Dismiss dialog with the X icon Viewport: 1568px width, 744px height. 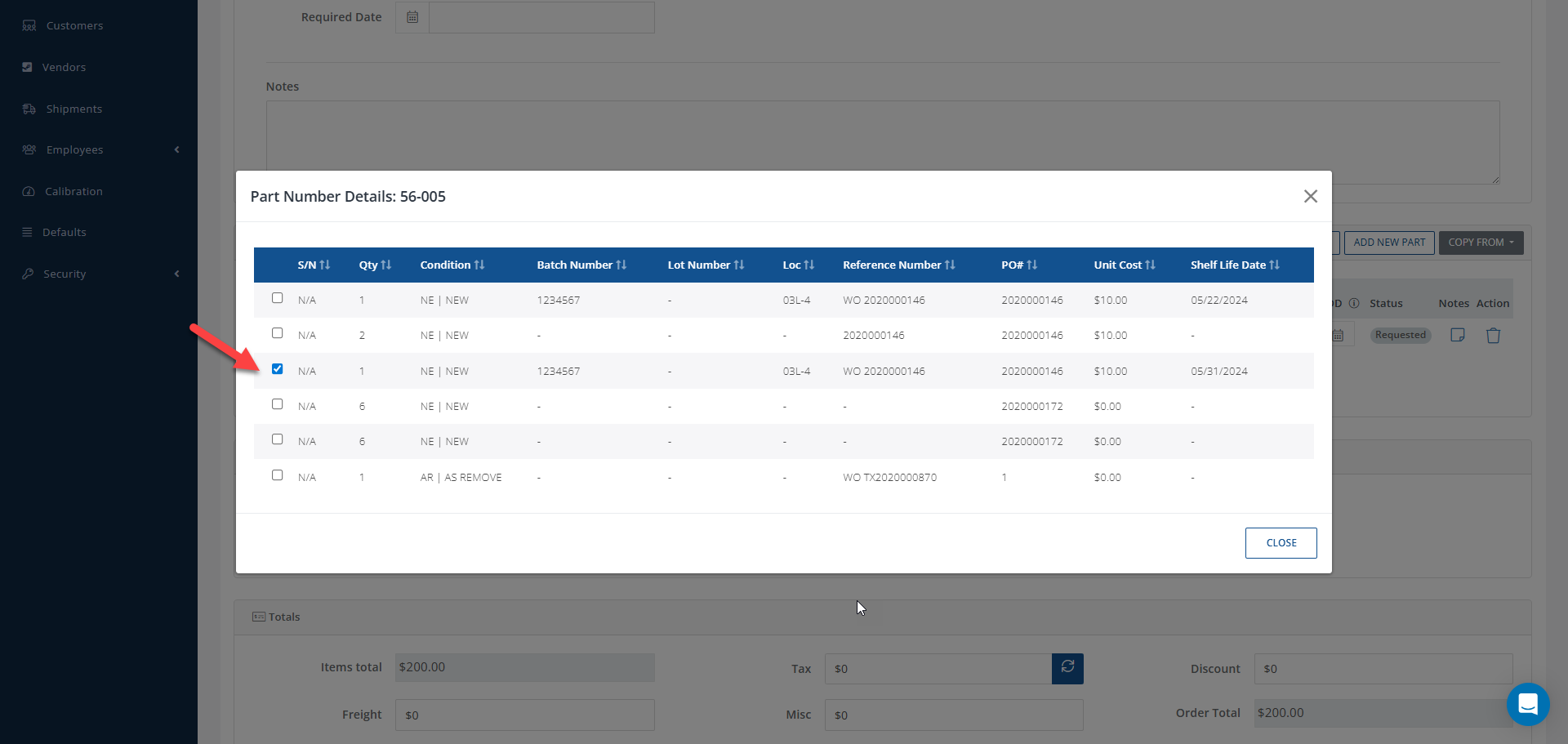click(1310, 196)
